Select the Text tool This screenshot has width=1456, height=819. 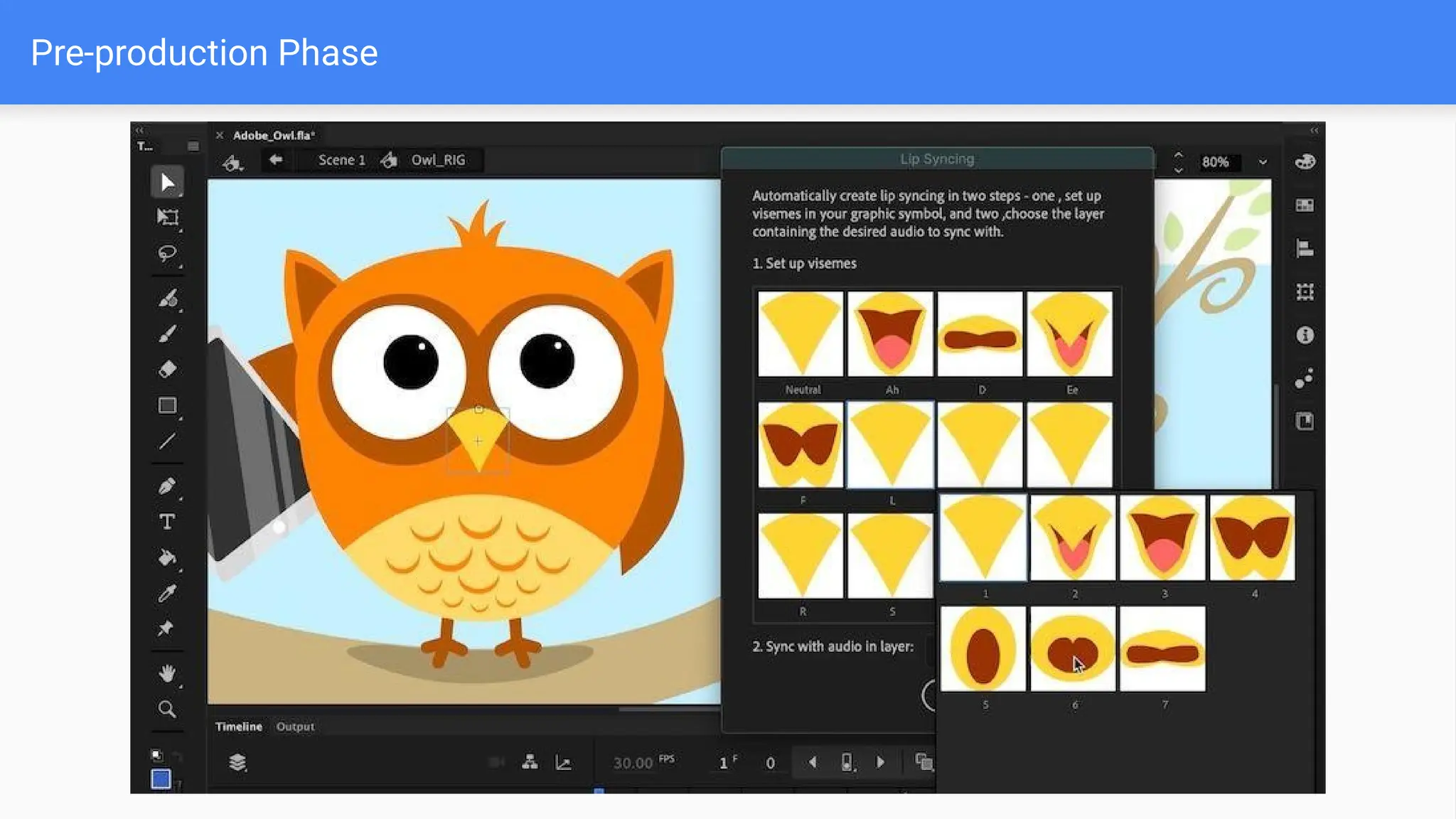click(168, 522)
